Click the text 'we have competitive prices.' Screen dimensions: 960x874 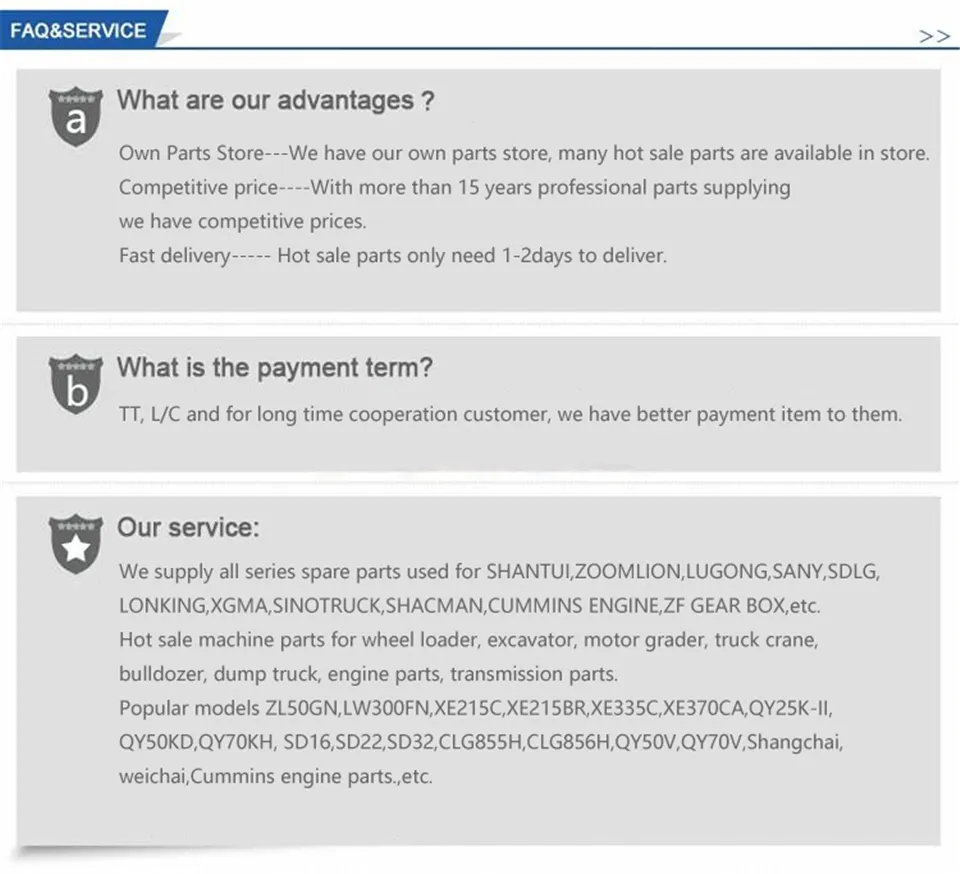[x=242, y=222]
